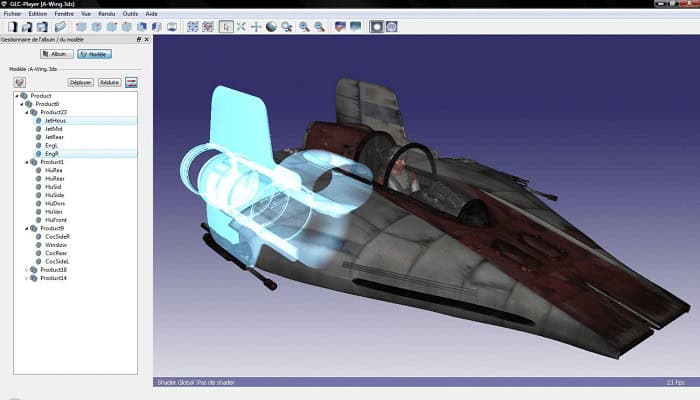Float the Gestionnaire panel with undock icon
This screenshot has width=700, height=400.
(x=138, y=40)
